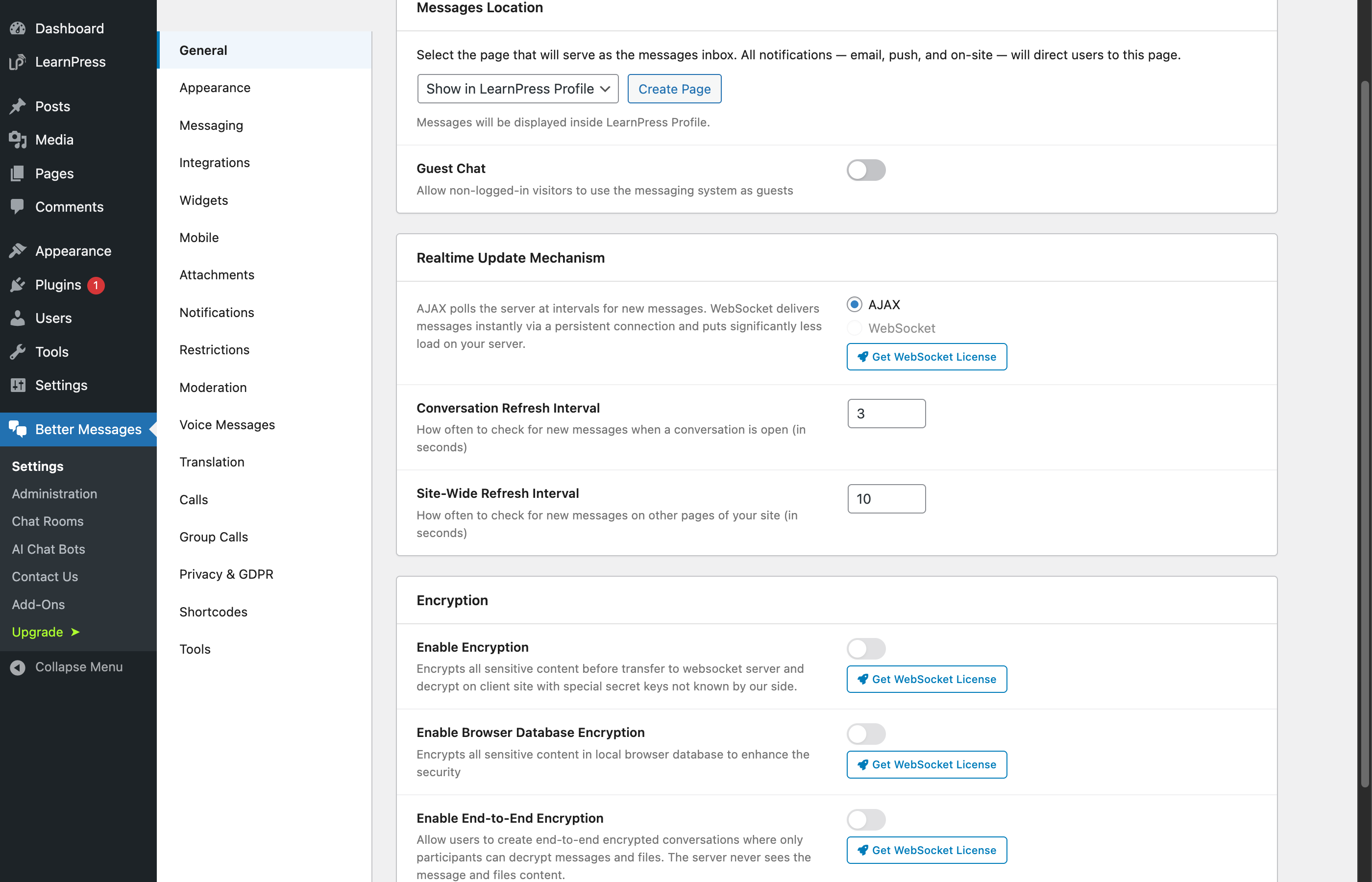Screen dimensions: 1372x882
Task: Click the Plugins update badge showing 1
Action: 96,285
